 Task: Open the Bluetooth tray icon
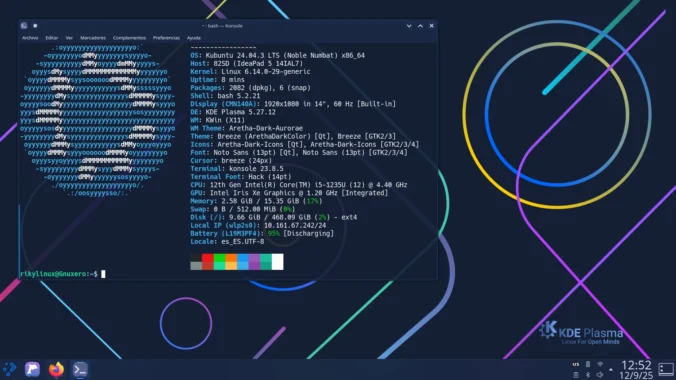point(588,375)
